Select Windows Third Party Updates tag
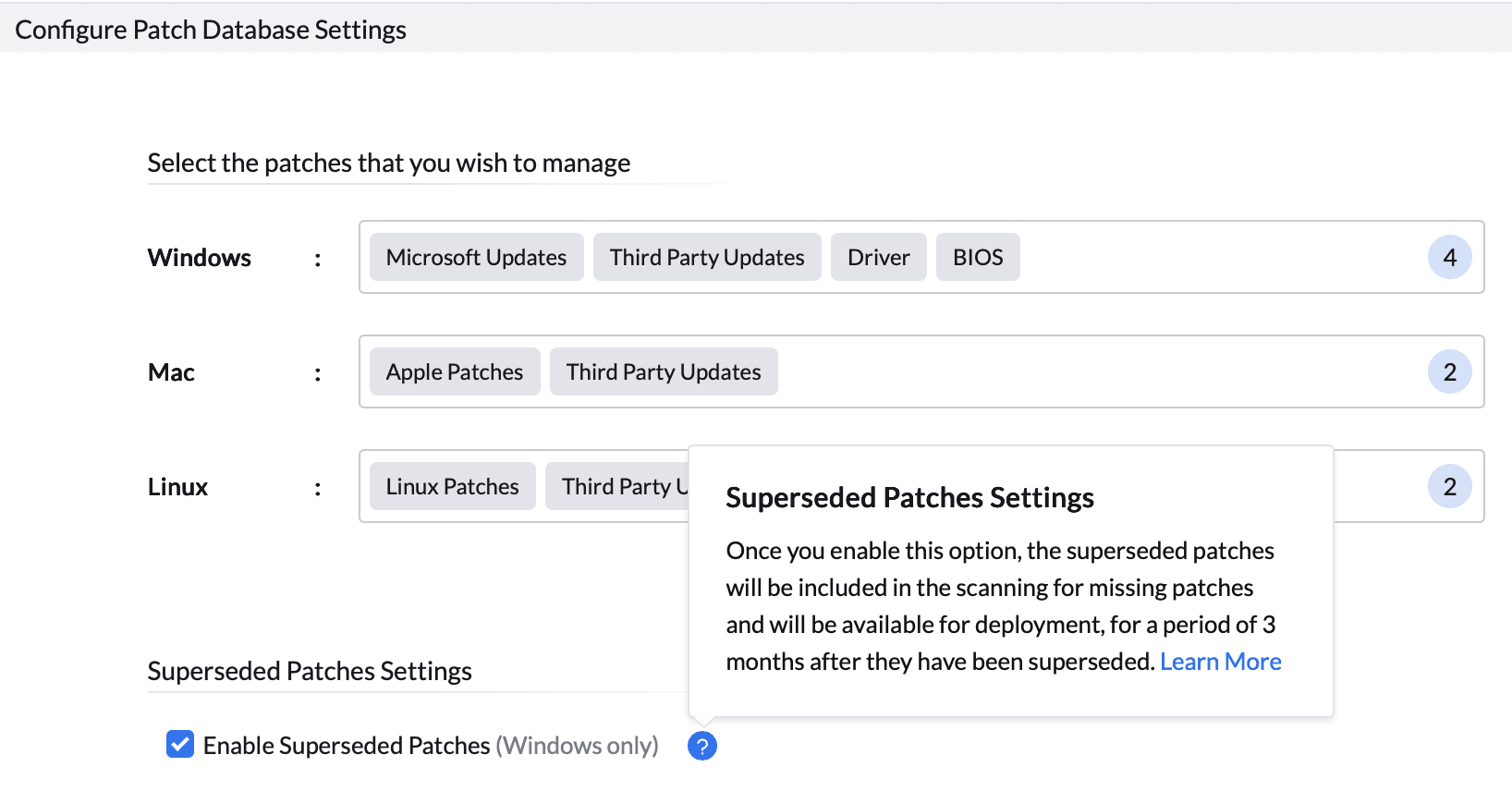1512x791 pixels. pos(707,257)
